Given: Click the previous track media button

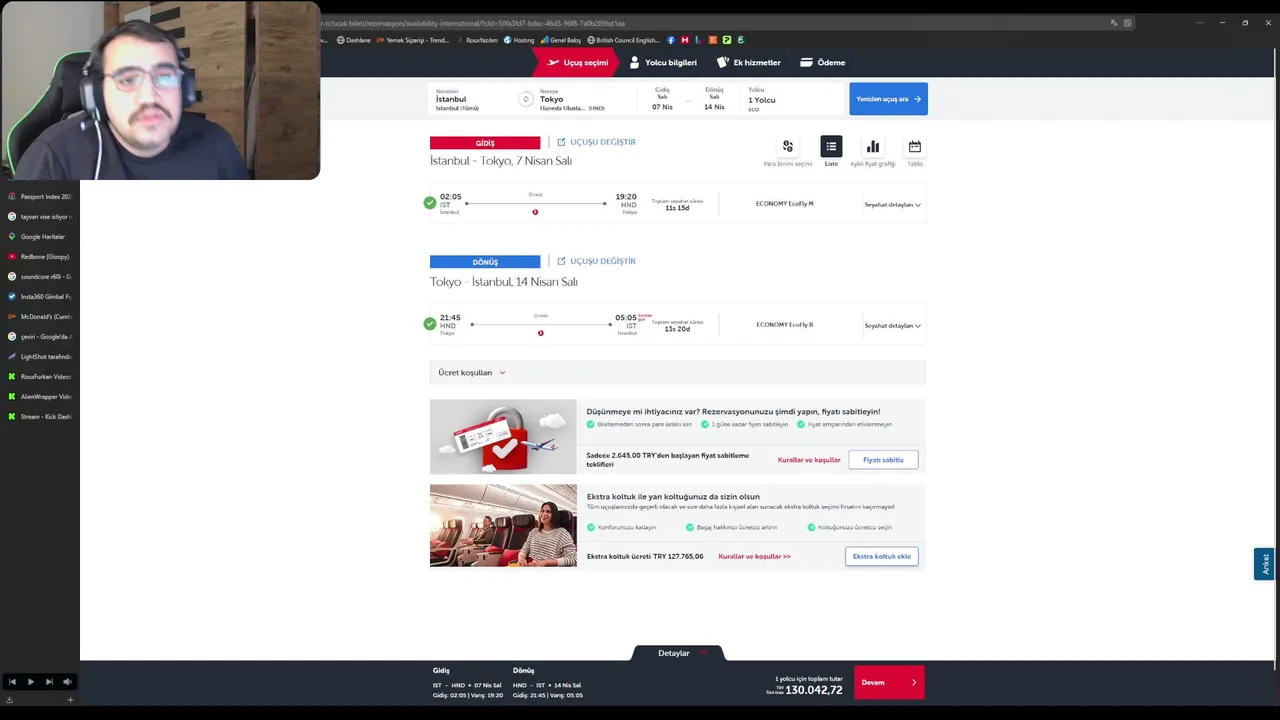Looking at the screenshot, I should (12, 682).
